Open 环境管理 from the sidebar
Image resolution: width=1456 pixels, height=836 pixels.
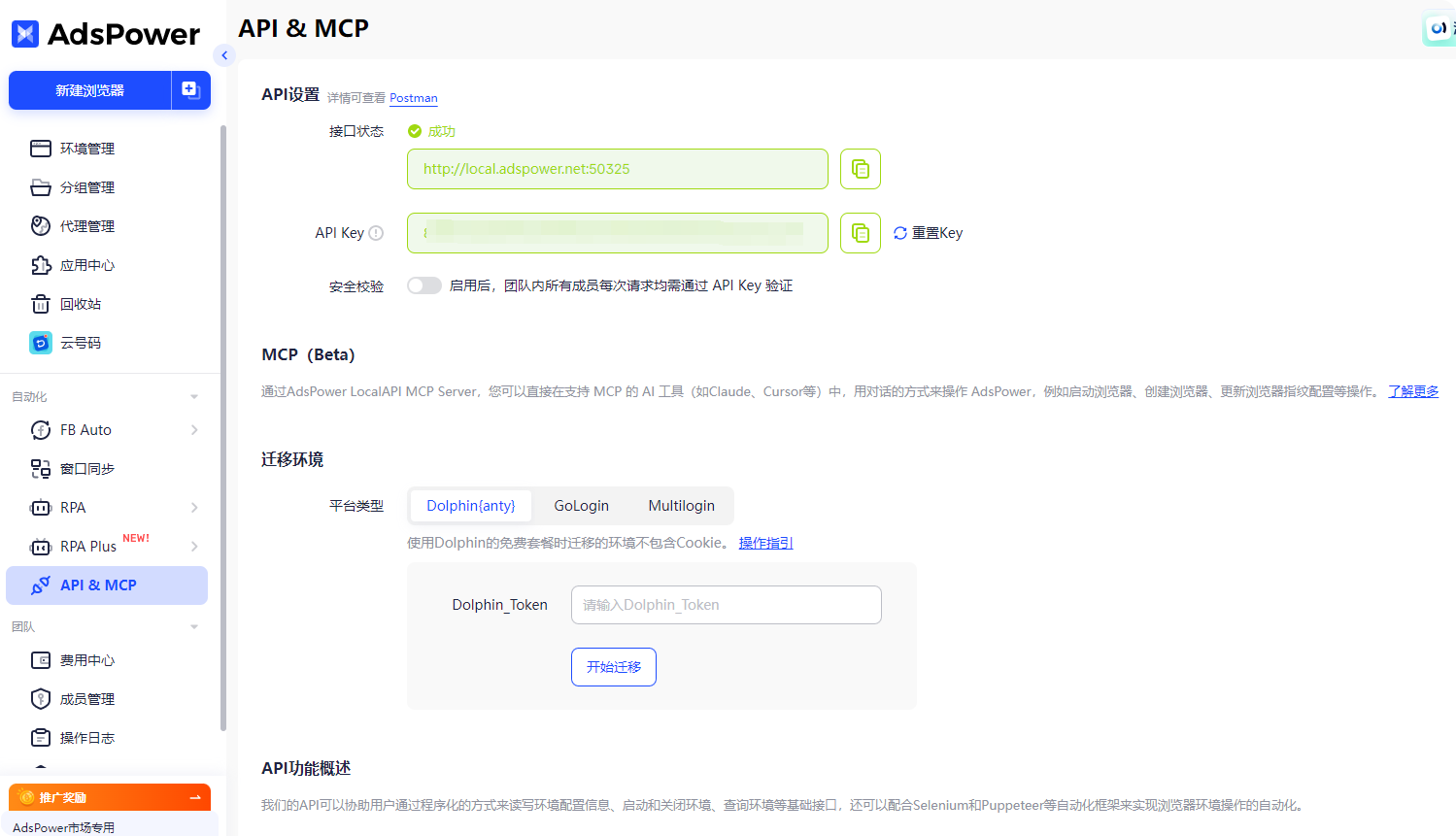coord(88,148)
